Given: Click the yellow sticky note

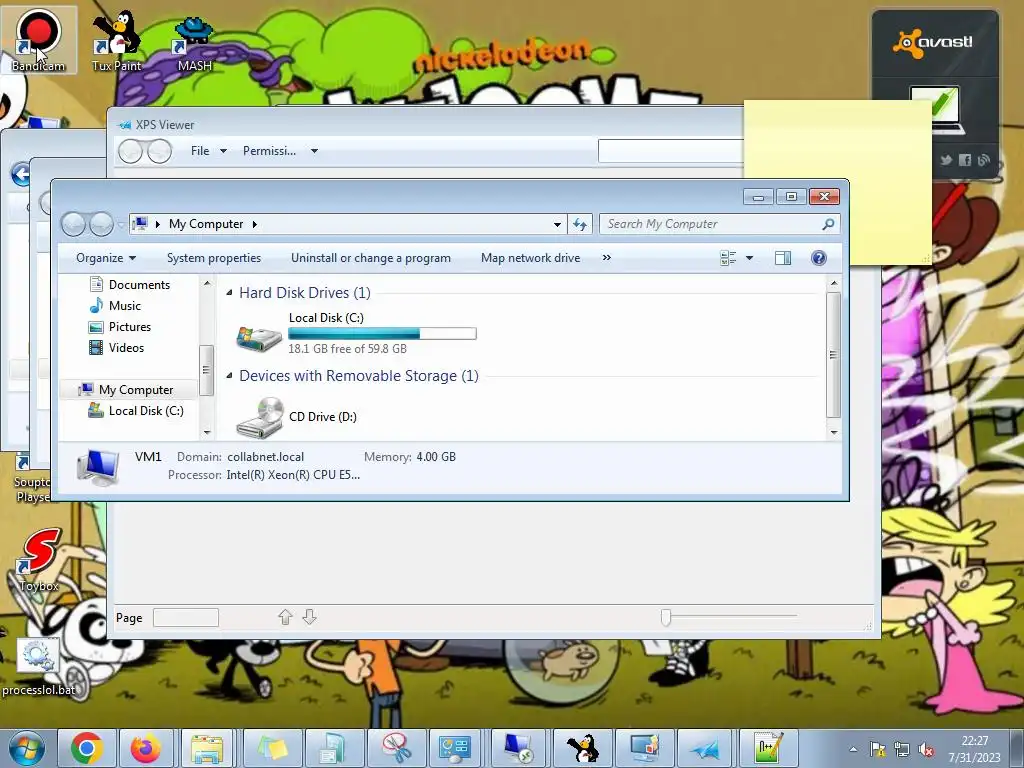Looking at the screenshot, I should point(837,140).
